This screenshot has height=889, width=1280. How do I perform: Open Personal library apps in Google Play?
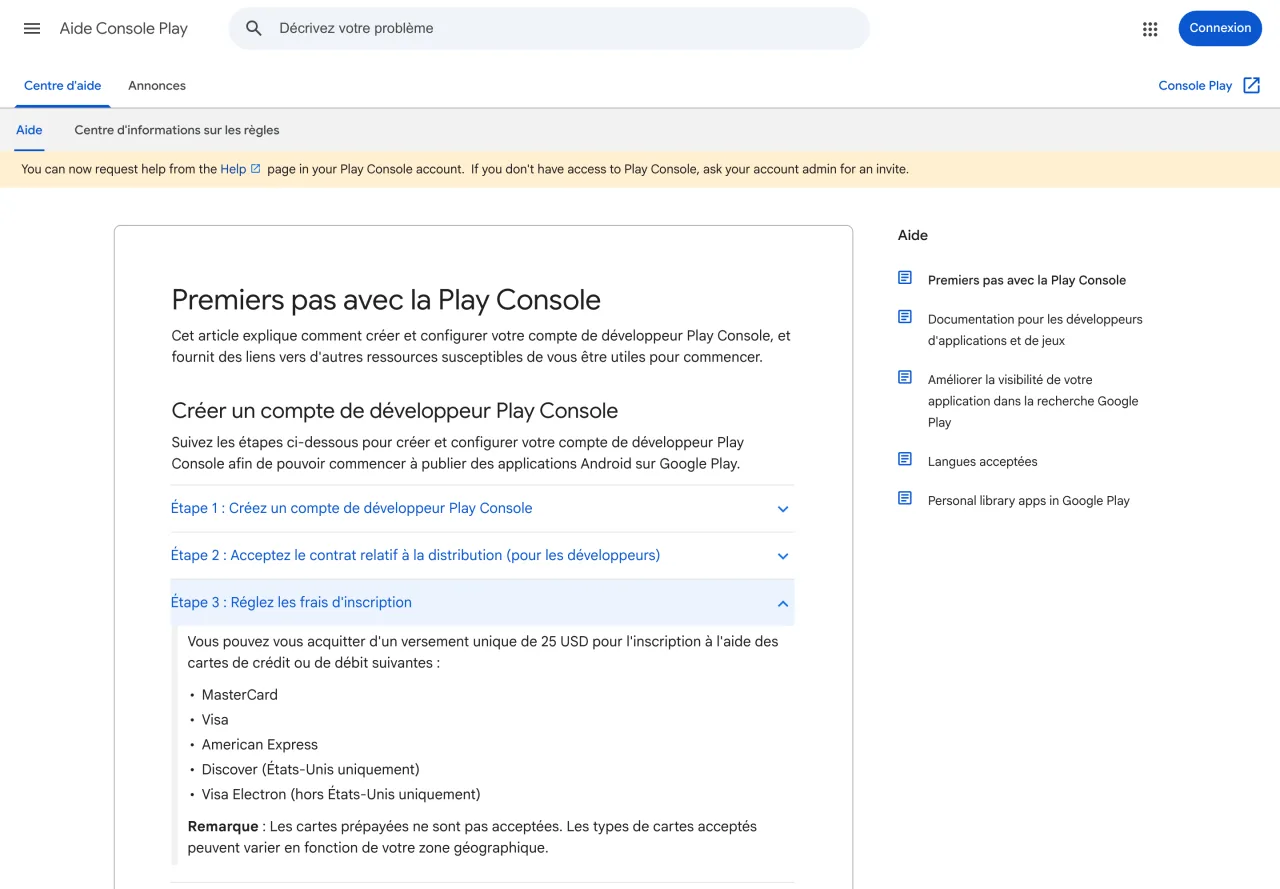pos(1029,500)
